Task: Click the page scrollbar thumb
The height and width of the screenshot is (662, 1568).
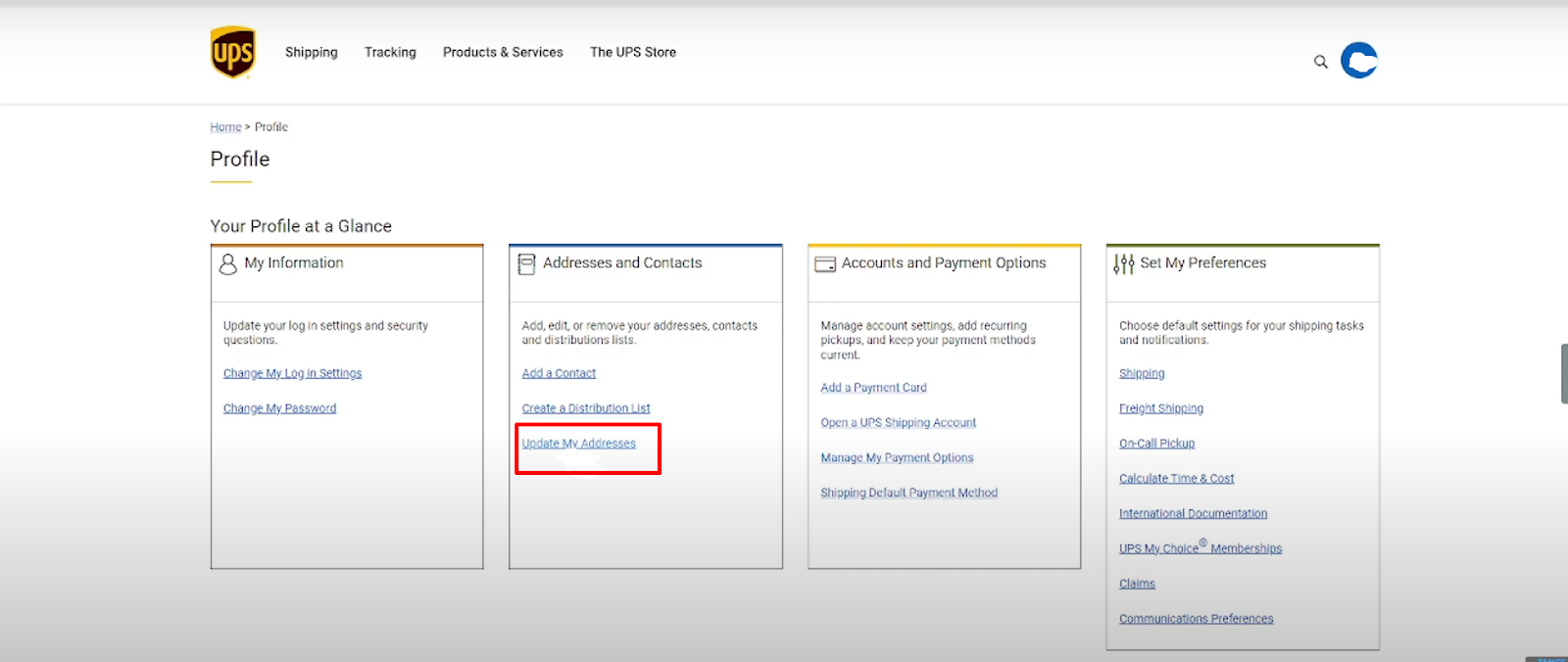Action: 1564,373
